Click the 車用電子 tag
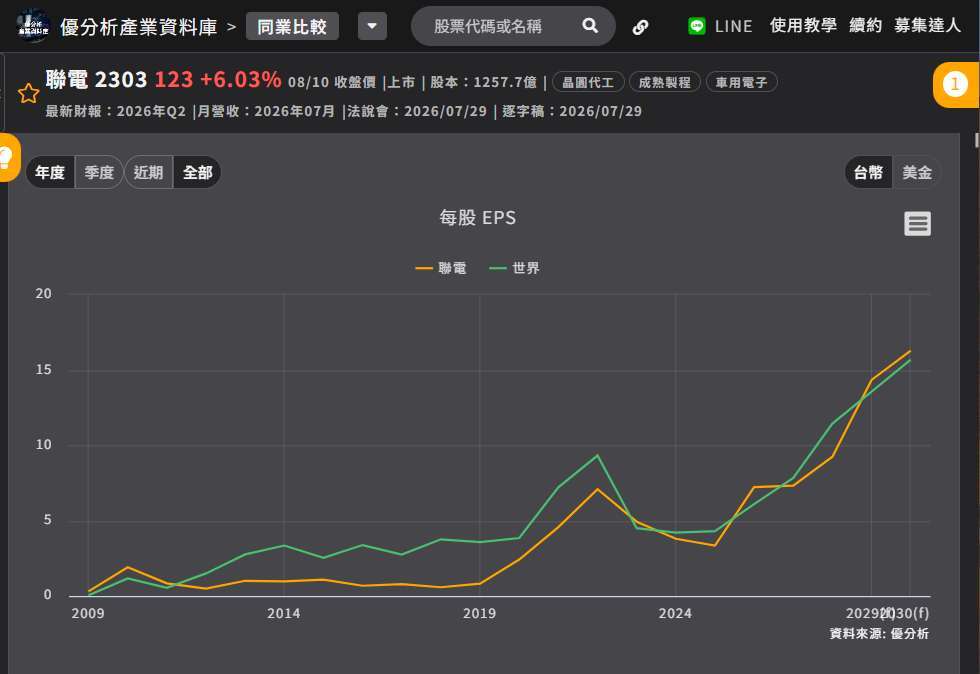The height and width of the screenshot is (674, 980). click(x=741, y=82)
